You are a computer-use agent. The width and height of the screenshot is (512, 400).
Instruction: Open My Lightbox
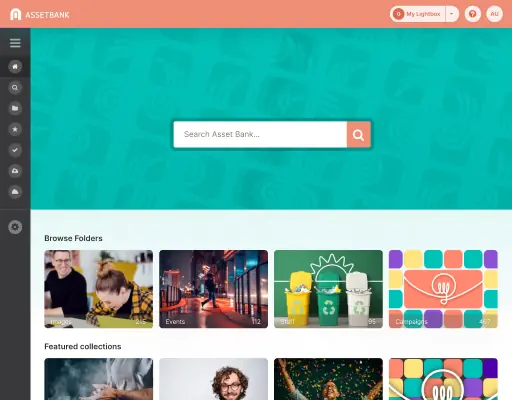(x=418, y=14)
